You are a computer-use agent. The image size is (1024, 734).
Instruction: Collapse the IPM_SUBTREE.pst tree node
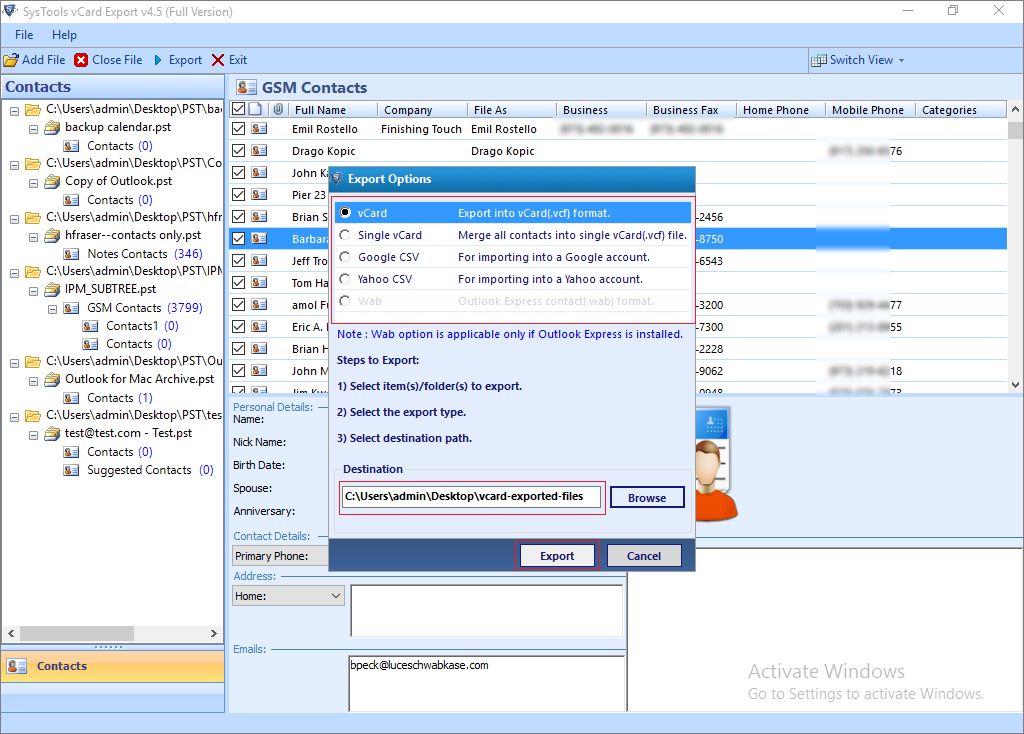coord(33,291)
